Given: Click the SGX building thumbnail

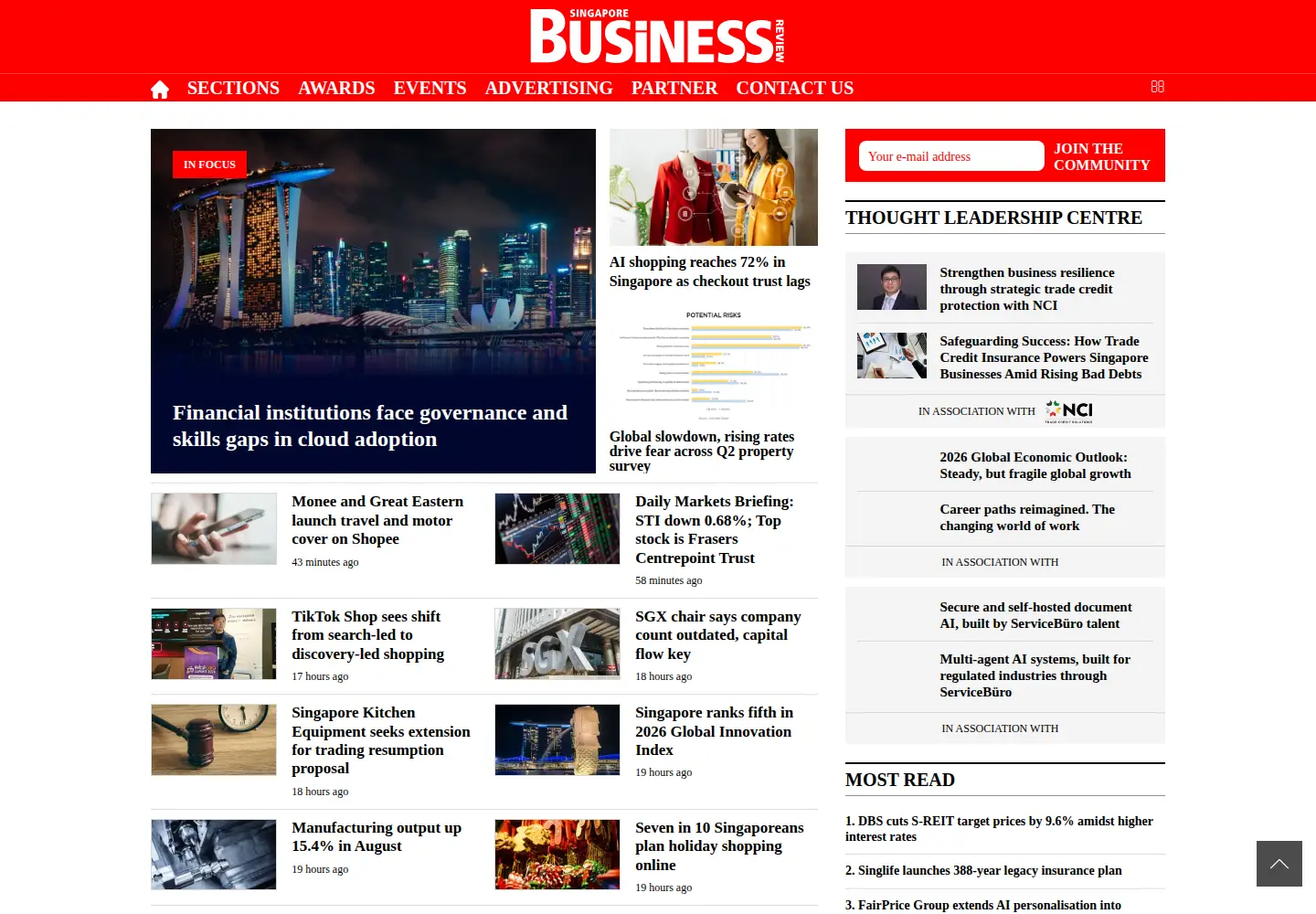Looking at the screenshot, I should point(557,643).
